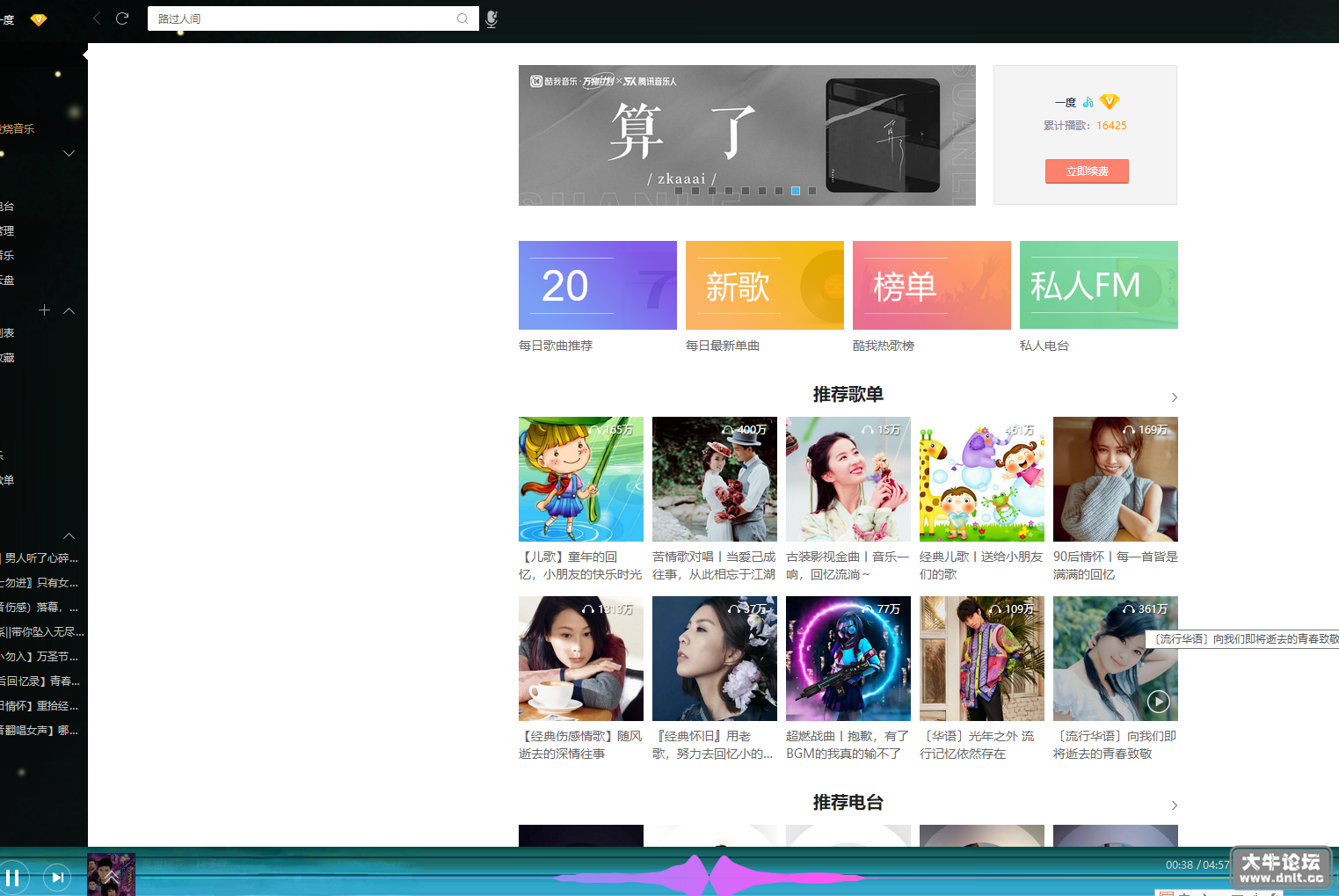
Task: Open the 新歌 new songs card
Action: 765,285
